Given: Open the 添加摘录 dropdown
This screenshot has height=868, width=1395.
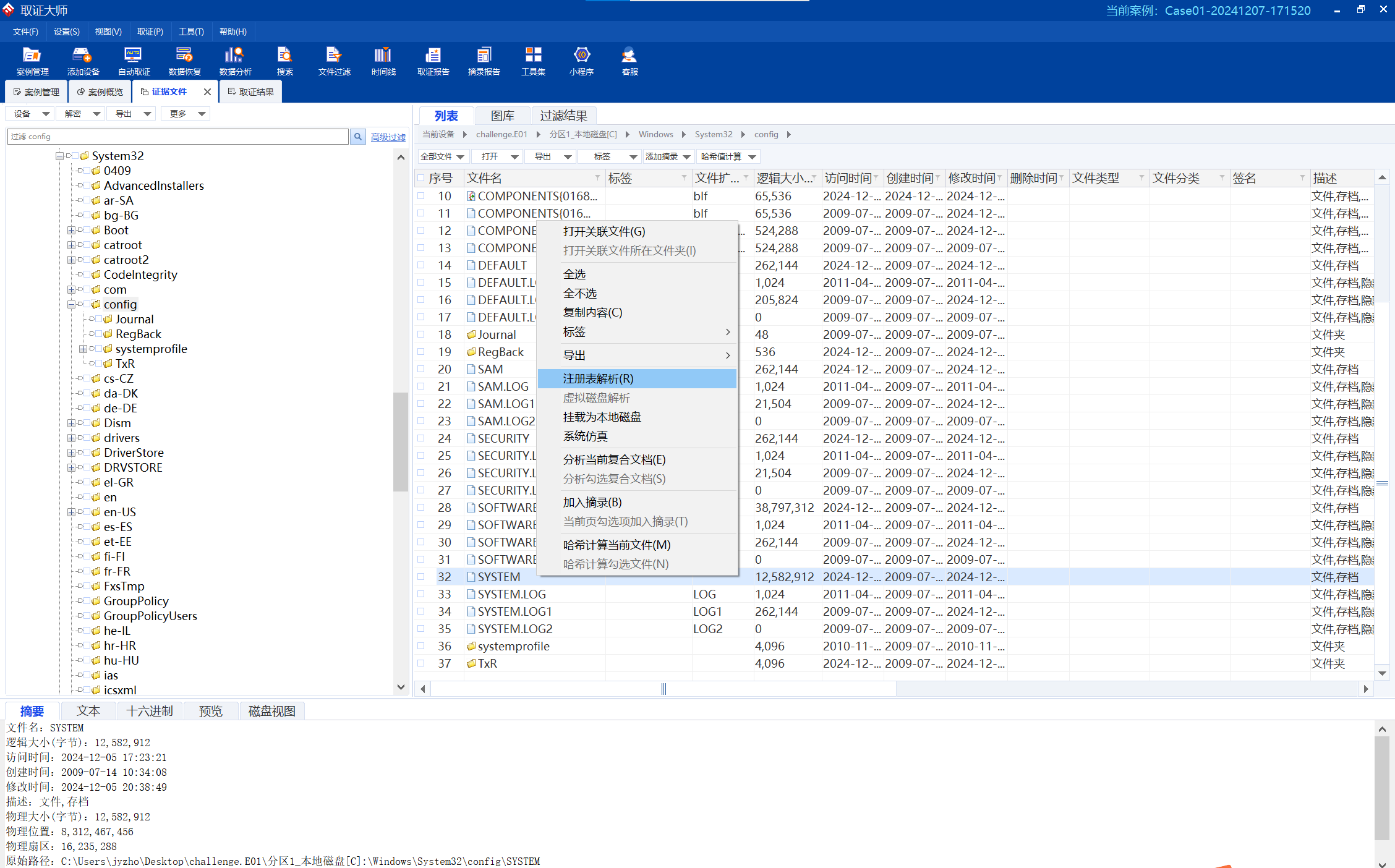Looking at the screenshot, I should click(668, 157).
